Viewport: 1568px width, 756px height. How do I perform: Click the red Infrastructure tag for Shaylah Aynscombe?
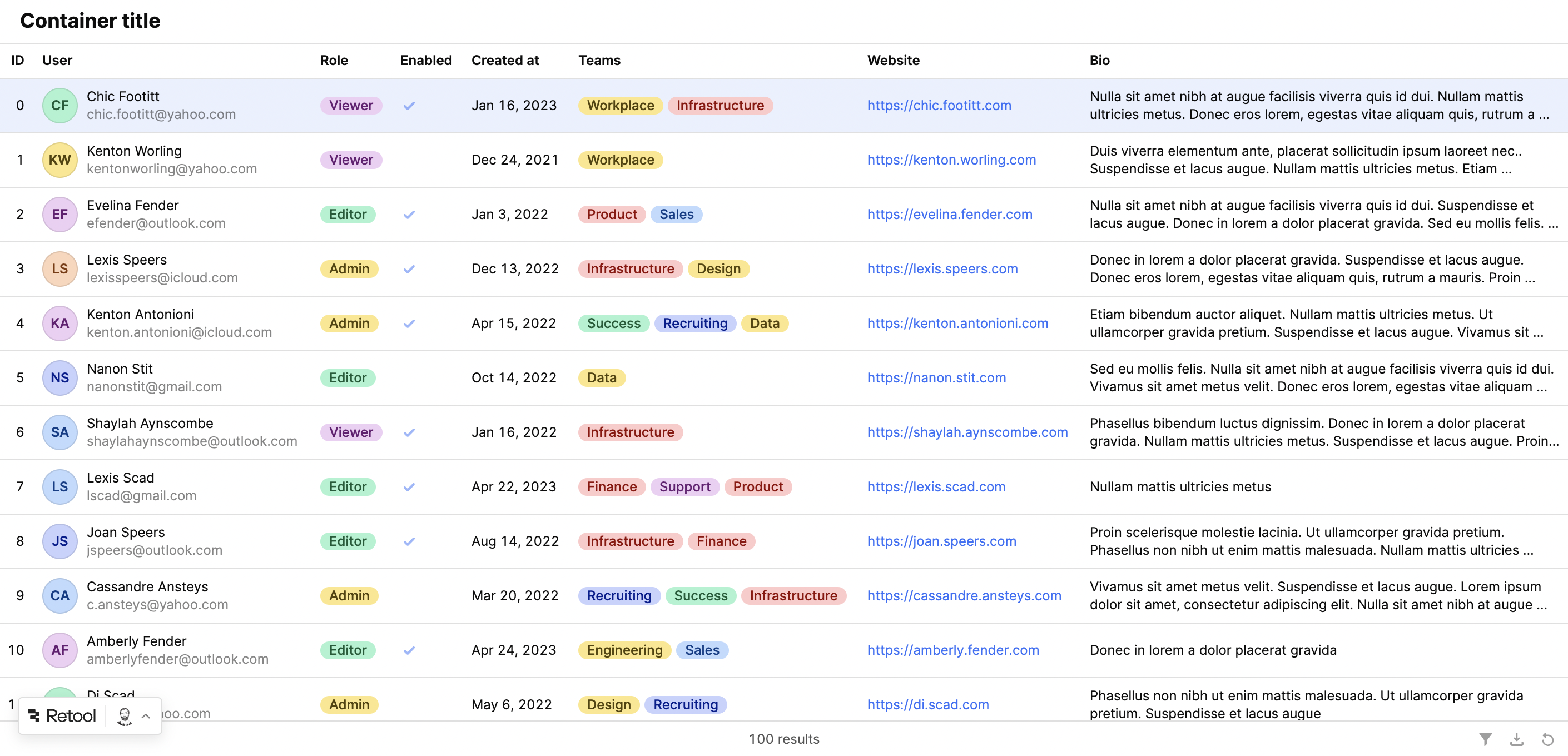630,432
